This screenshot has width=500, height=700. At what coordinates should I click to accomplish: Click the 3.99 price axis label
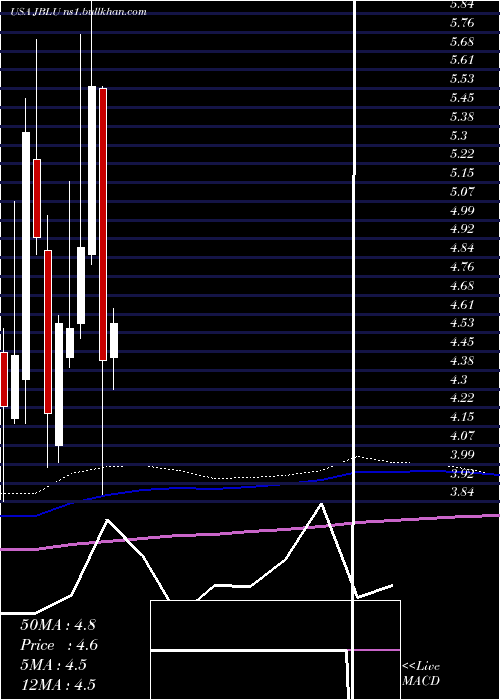(462, 455)
